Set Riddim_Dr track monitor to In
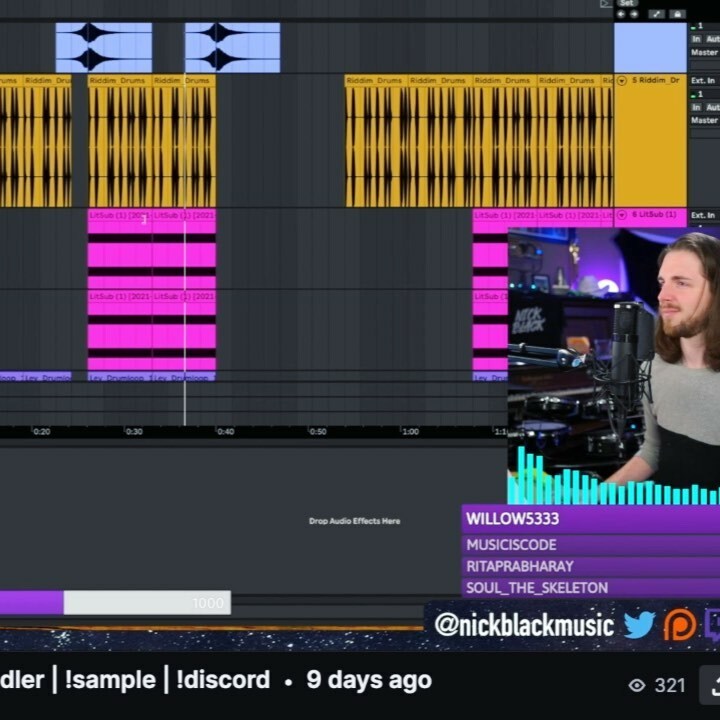This screenshot has height=720, width=720. pos(696,107)
